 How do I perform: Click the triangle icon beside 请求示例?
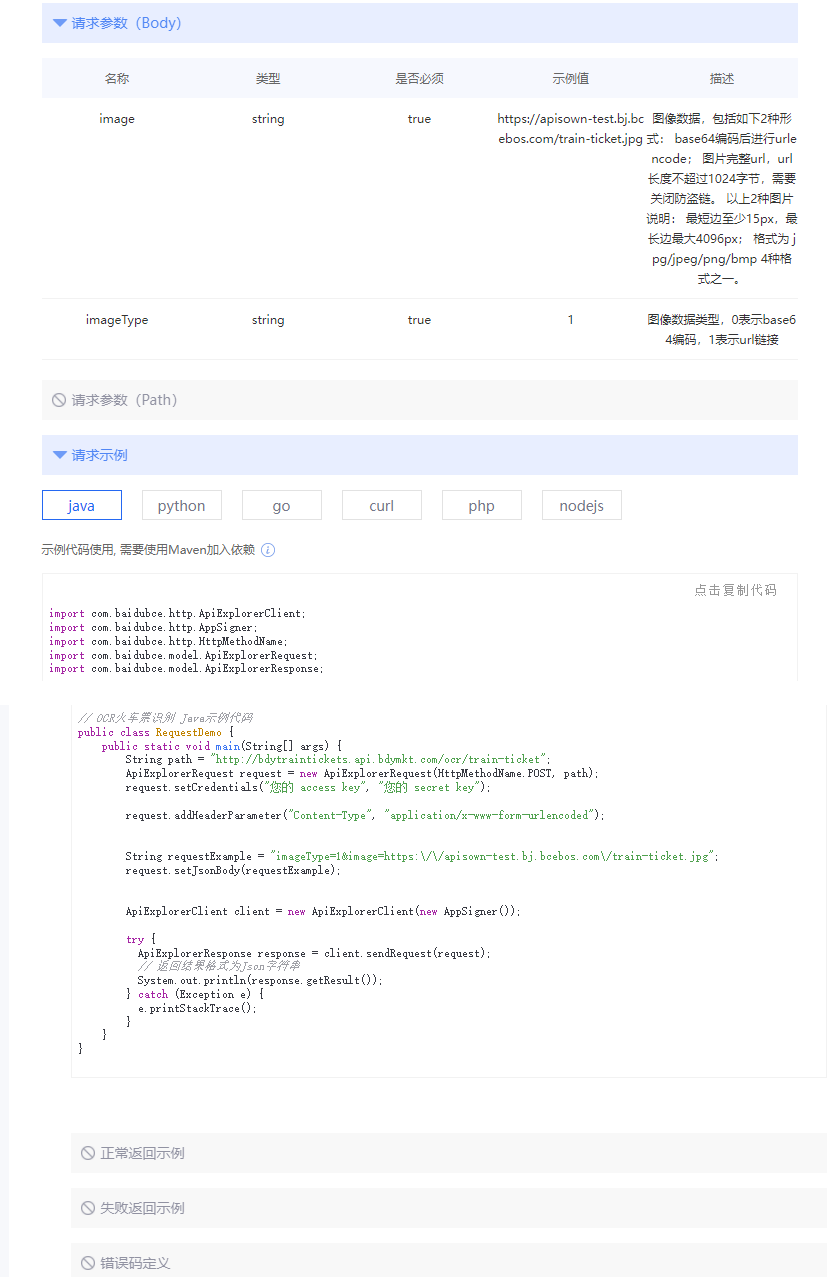click(x=59, y=455)
